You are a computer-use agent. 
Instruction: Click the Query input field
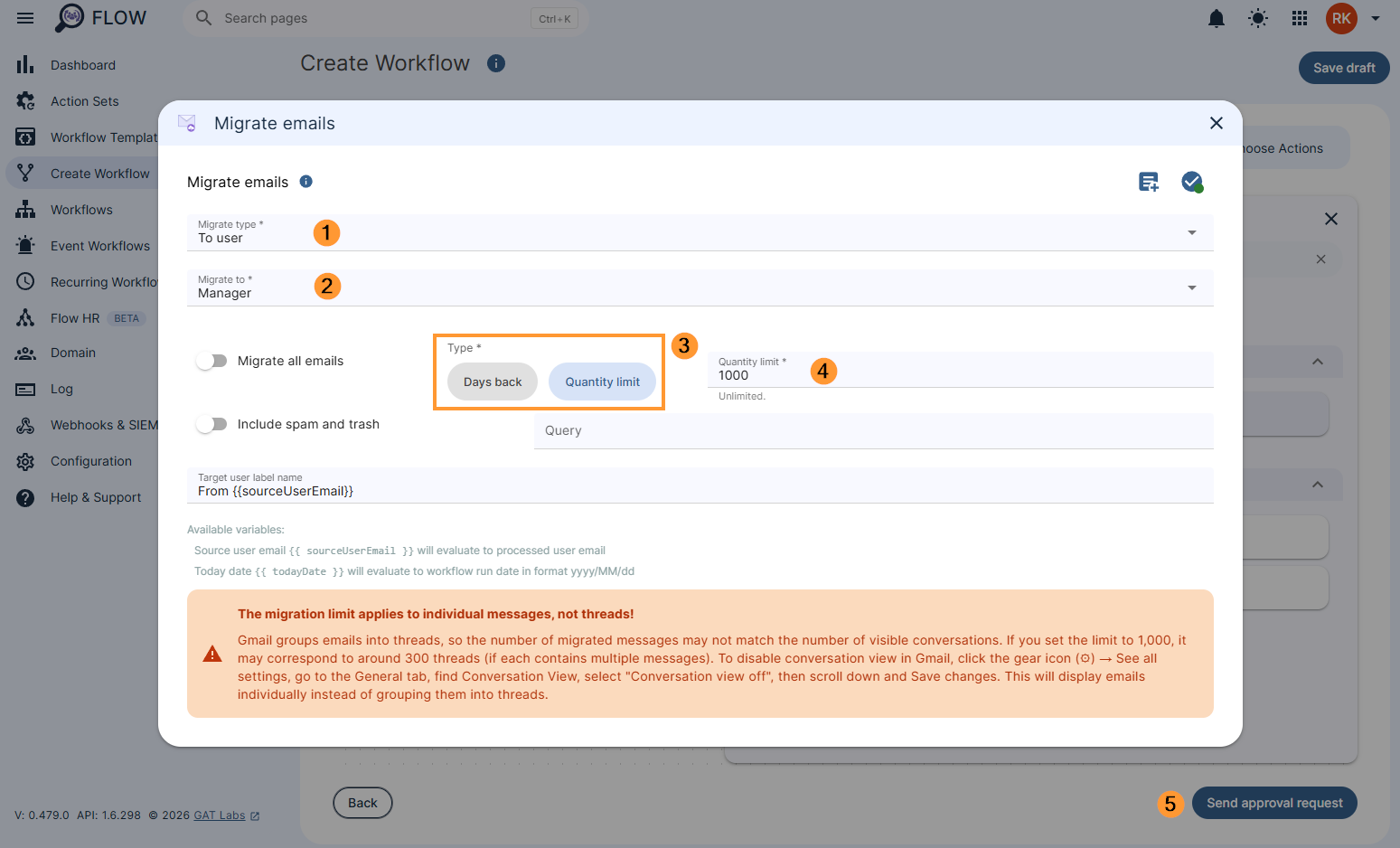pyautogui.click(x=874, y=431)
